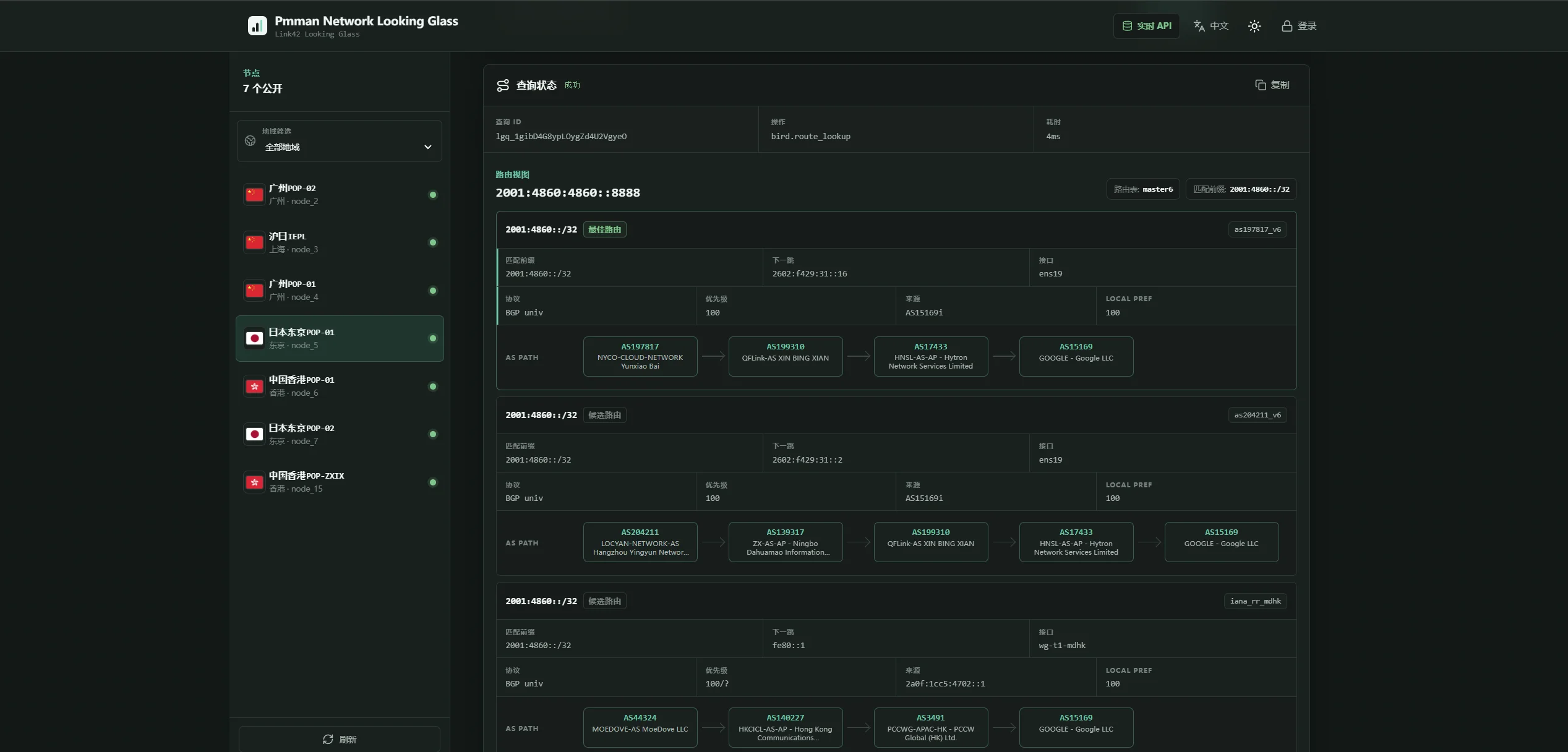Click Hong Kong flag of 中国香港POP-ZXIX
The width and height of the screenshot is (1568, 752).
pyautogui.click(x=254, y=482)
